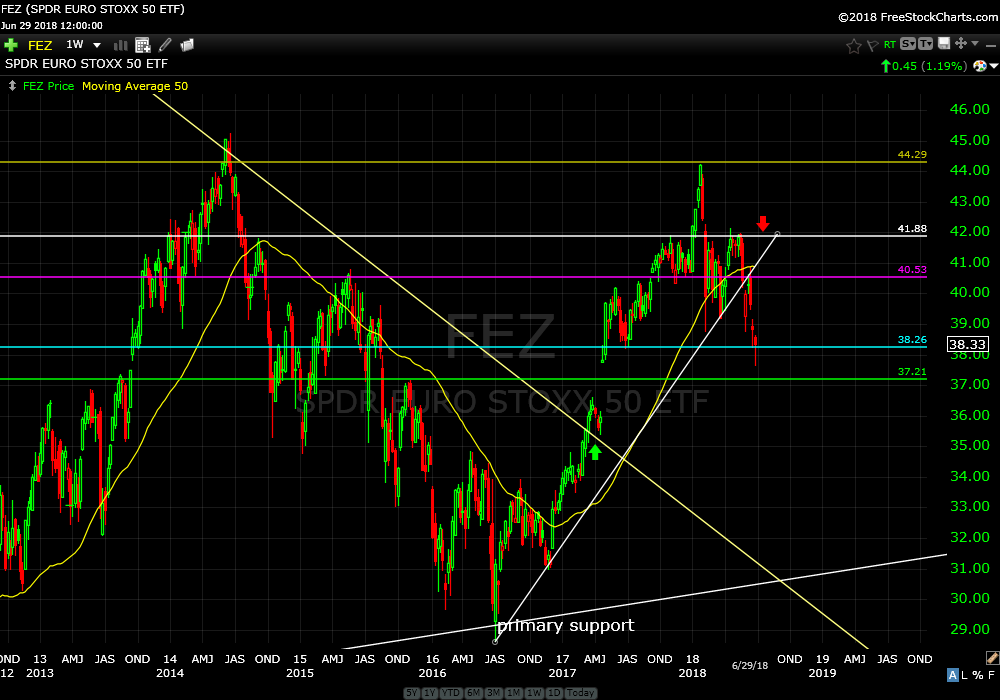Click the green plus add-symbol icon
The height and width of the screenshot is (700, 1000).
(x=11, y=45)
